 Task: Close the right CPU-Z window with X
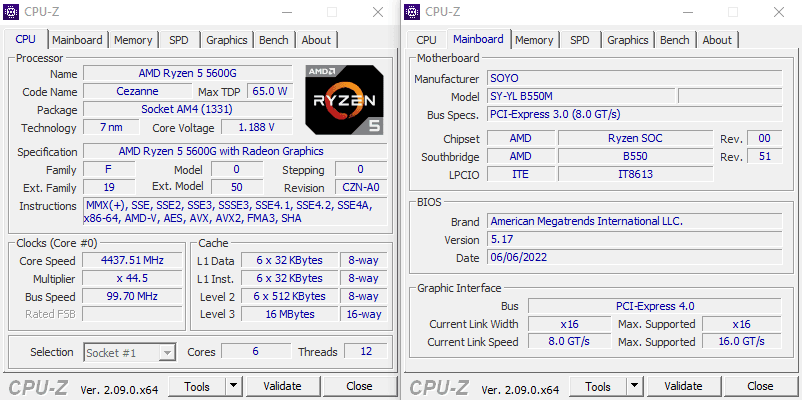coord(779,12)
